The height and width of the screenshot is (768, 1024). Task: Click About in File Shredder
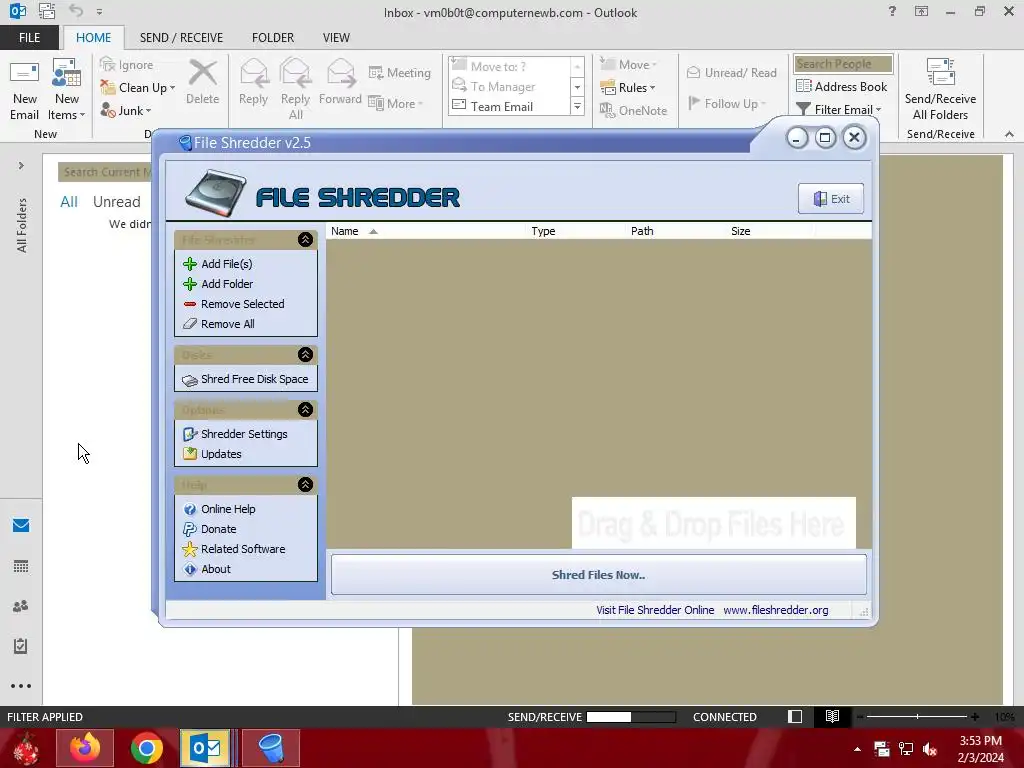coord(207,569)
